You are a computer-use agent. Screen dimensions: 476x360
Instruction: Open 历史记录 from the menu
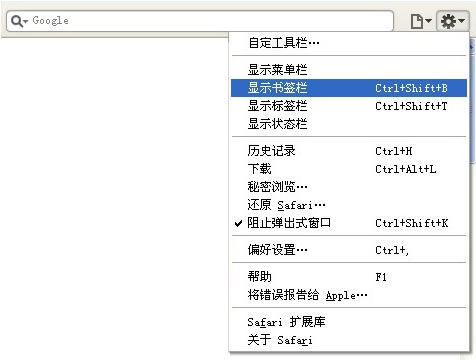(x=349, y=151)
